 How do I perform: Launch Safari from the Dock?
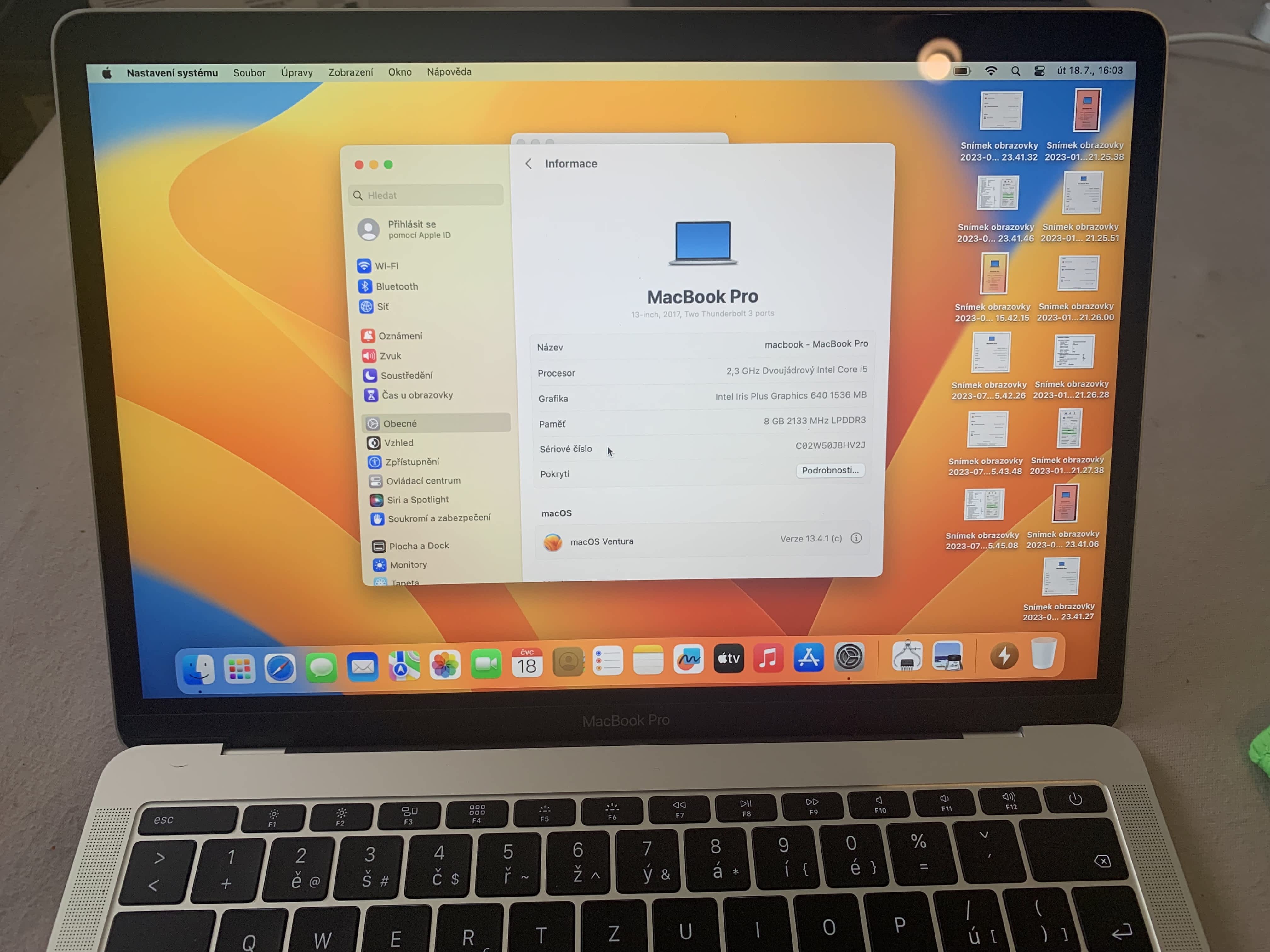280,668
